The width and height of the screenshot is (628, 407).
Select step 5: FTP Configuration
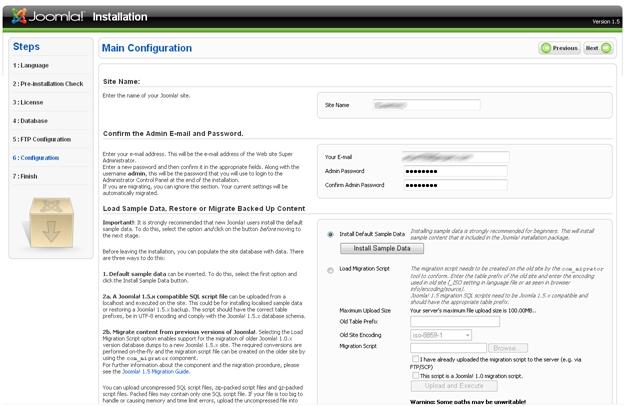(x=42, y=139)
